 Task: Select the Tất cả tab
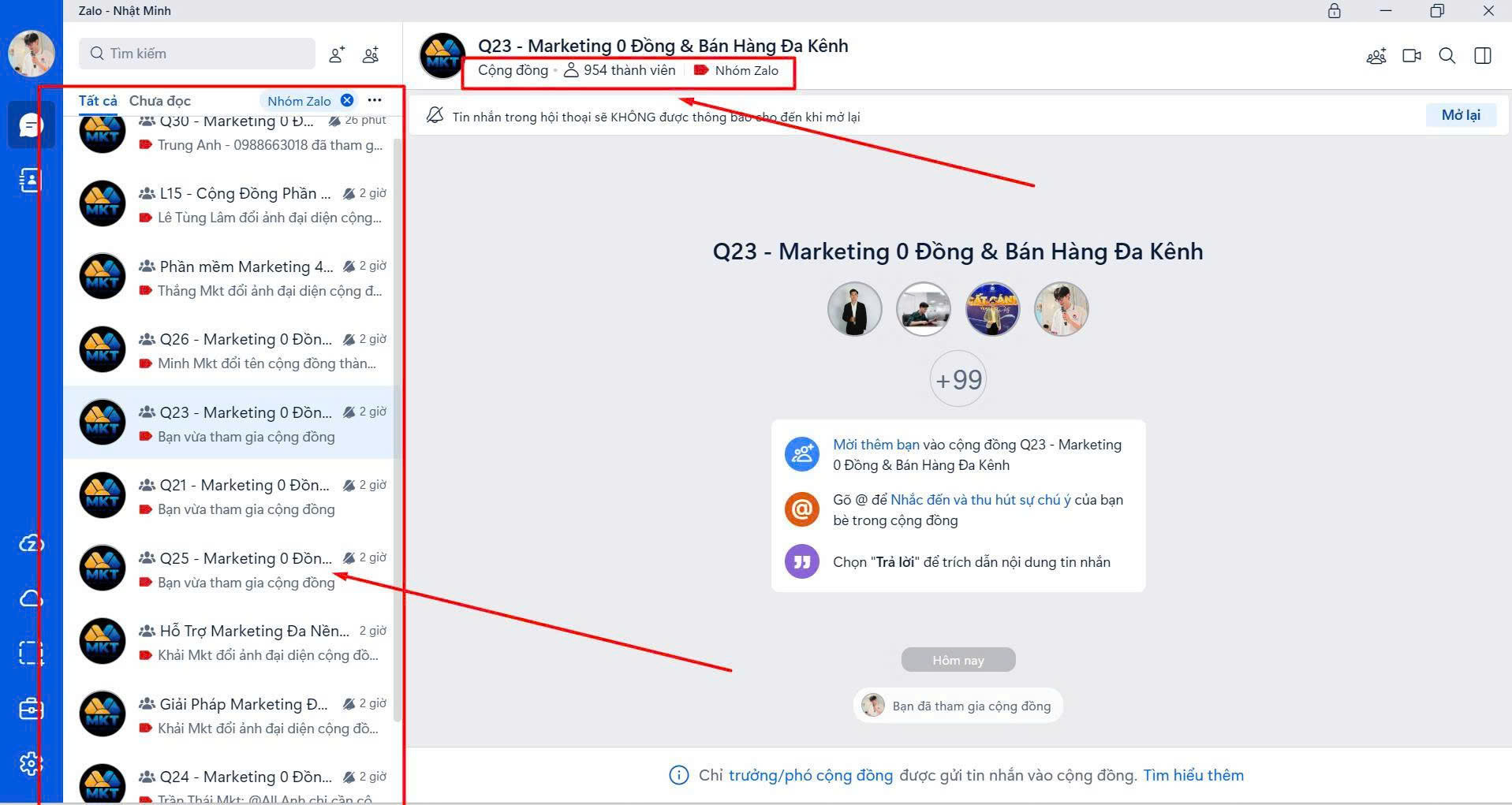pos(98,101)
